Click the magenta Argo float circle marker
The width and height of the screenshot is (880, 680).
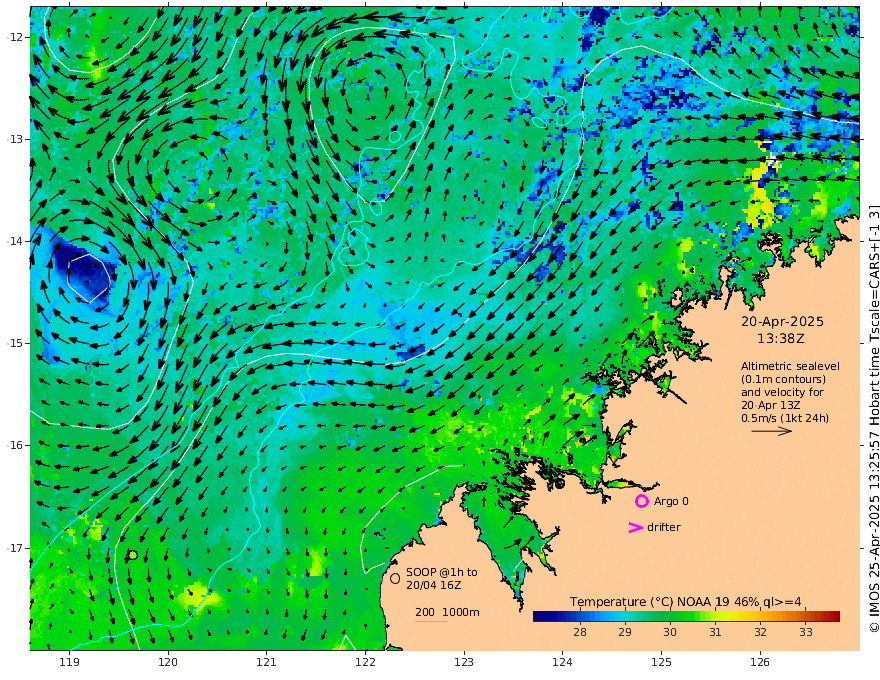pyautogui.click(x=642, y=501)
